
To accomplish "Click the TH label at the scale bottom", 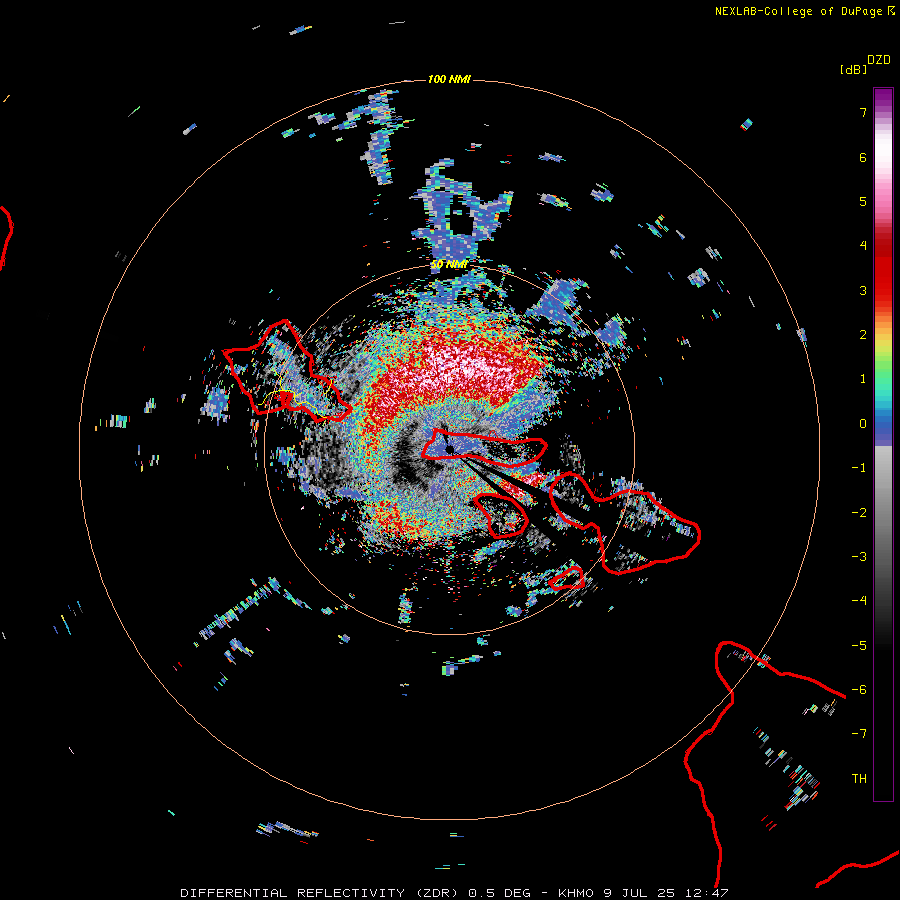I will [859, 779].
